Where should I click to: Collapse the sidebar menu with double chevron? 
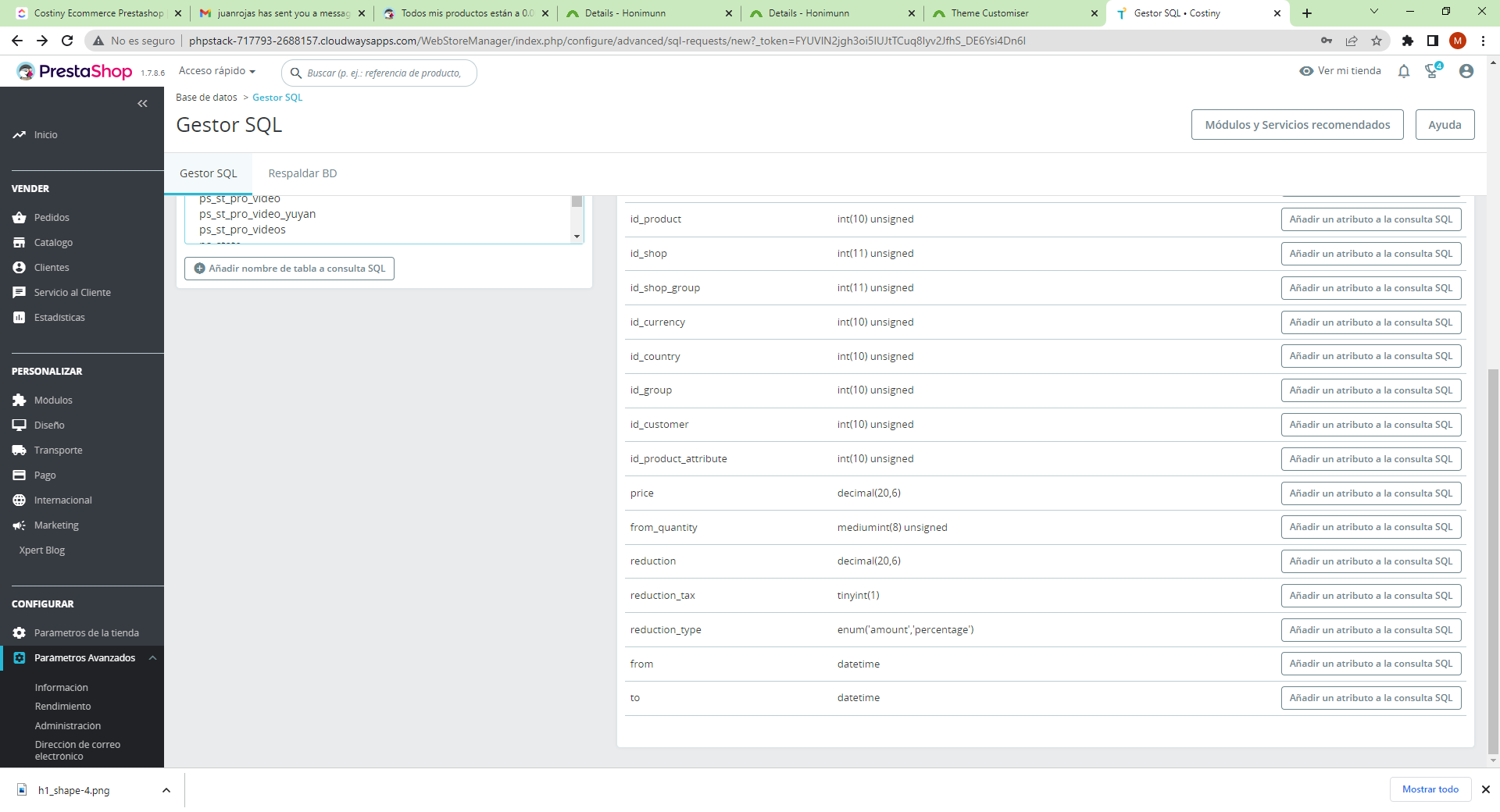point(142,103)
